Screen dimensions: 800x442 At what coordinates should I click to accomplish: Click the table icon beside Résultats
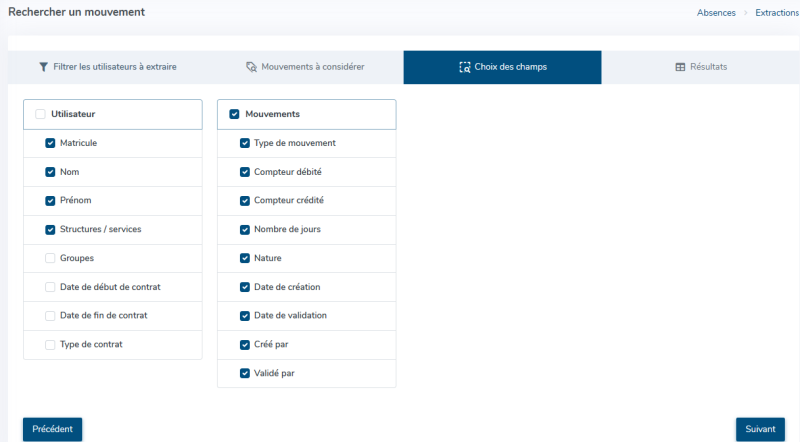[680, 67]
